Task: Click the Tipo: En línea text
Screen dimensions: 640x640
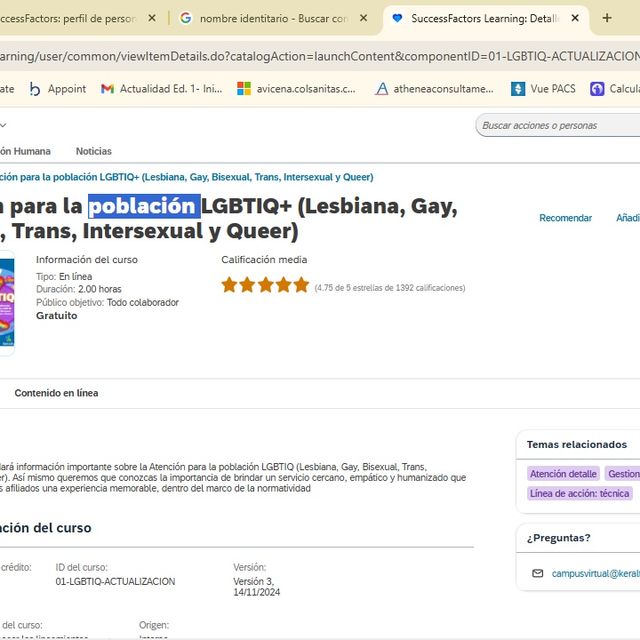Action: pos(64,276)
